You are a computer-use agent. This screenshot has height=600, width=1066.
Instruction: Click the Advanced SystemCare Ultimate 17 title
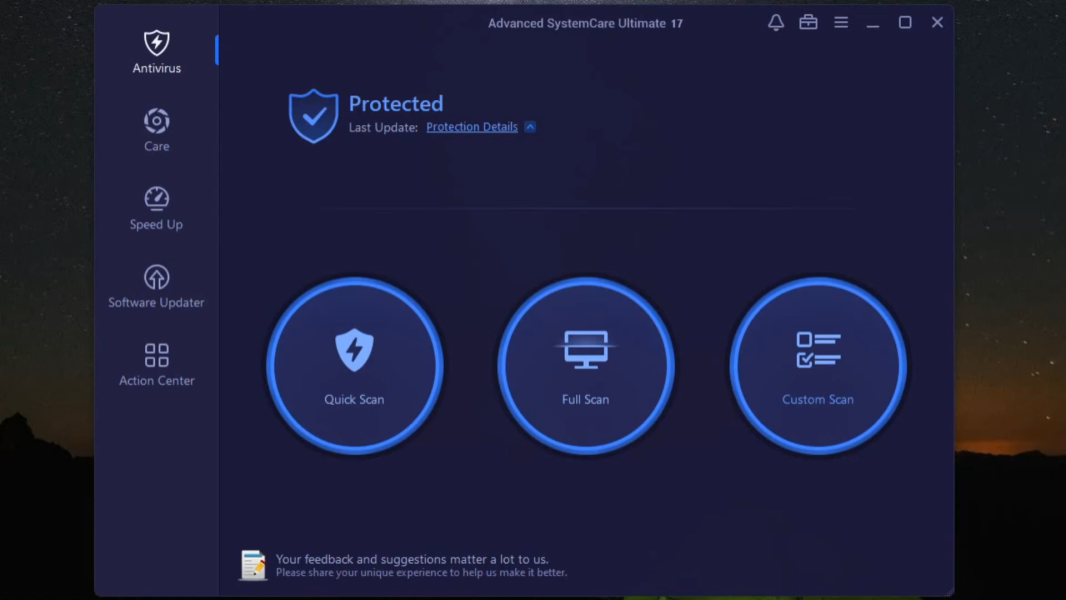pyautogui.click(x=585, y=23)
